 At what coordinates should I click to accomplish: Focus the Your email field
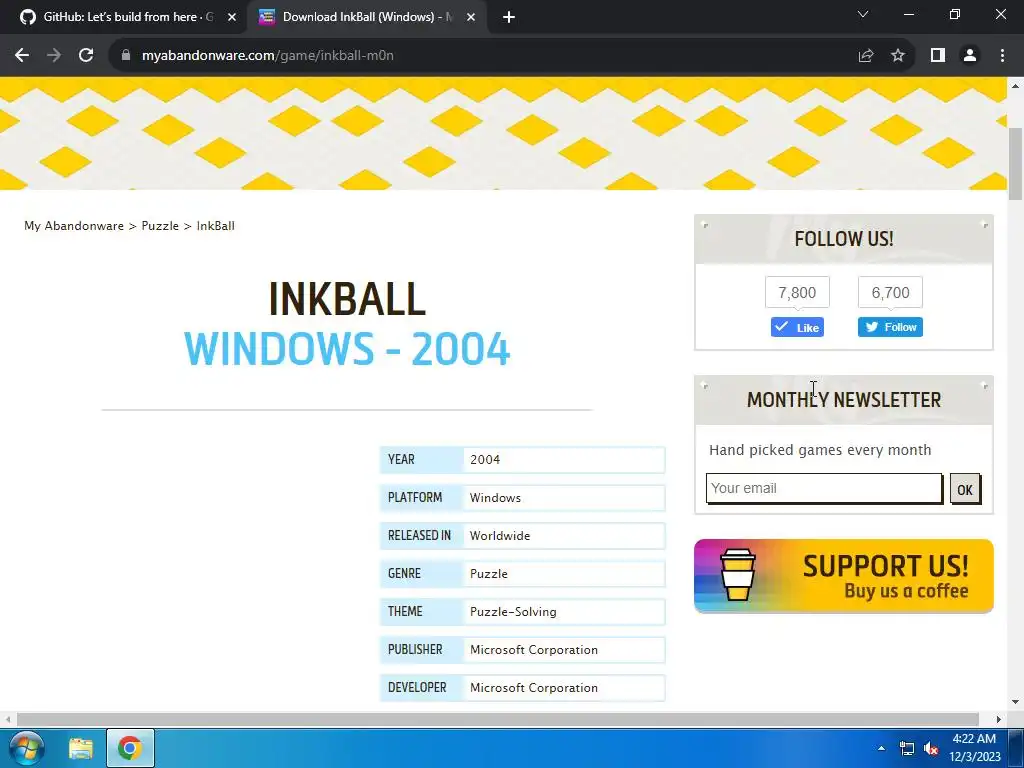824,488
